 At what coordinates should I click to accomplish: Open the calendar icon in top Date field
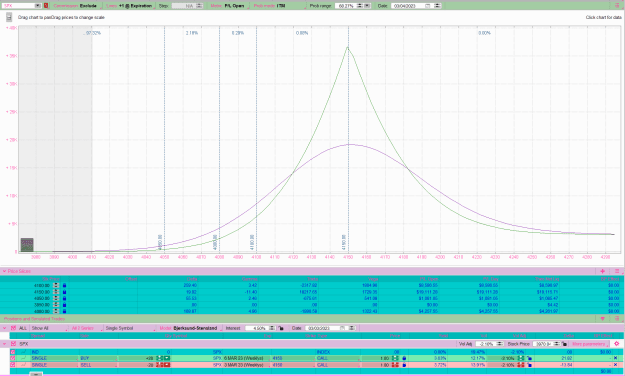tap(427, 6)
